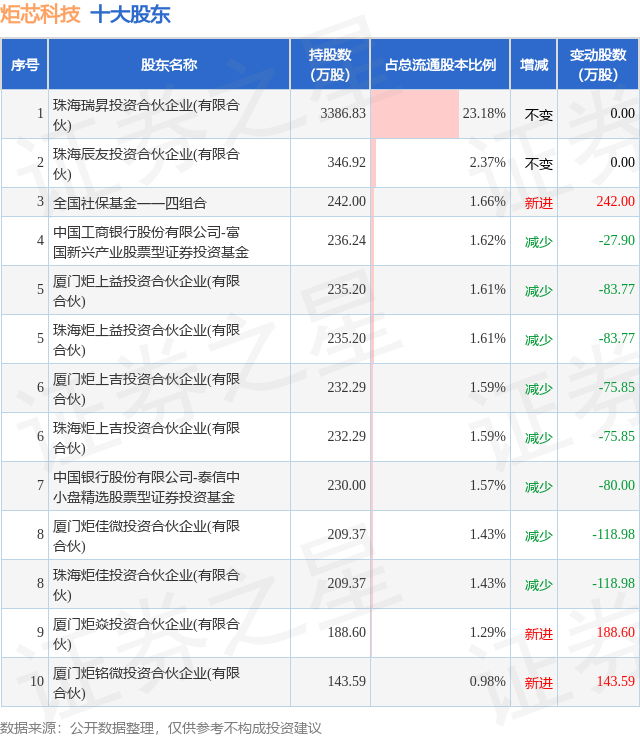Click red change value 143.59
Image resolution: width=640 pixels, height=737 pixels.
pyautogui.click(x=616, y=681)
